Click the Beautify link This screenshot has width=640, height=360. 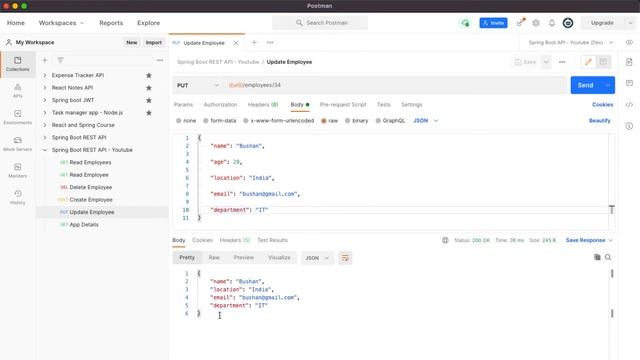point(600,121)
